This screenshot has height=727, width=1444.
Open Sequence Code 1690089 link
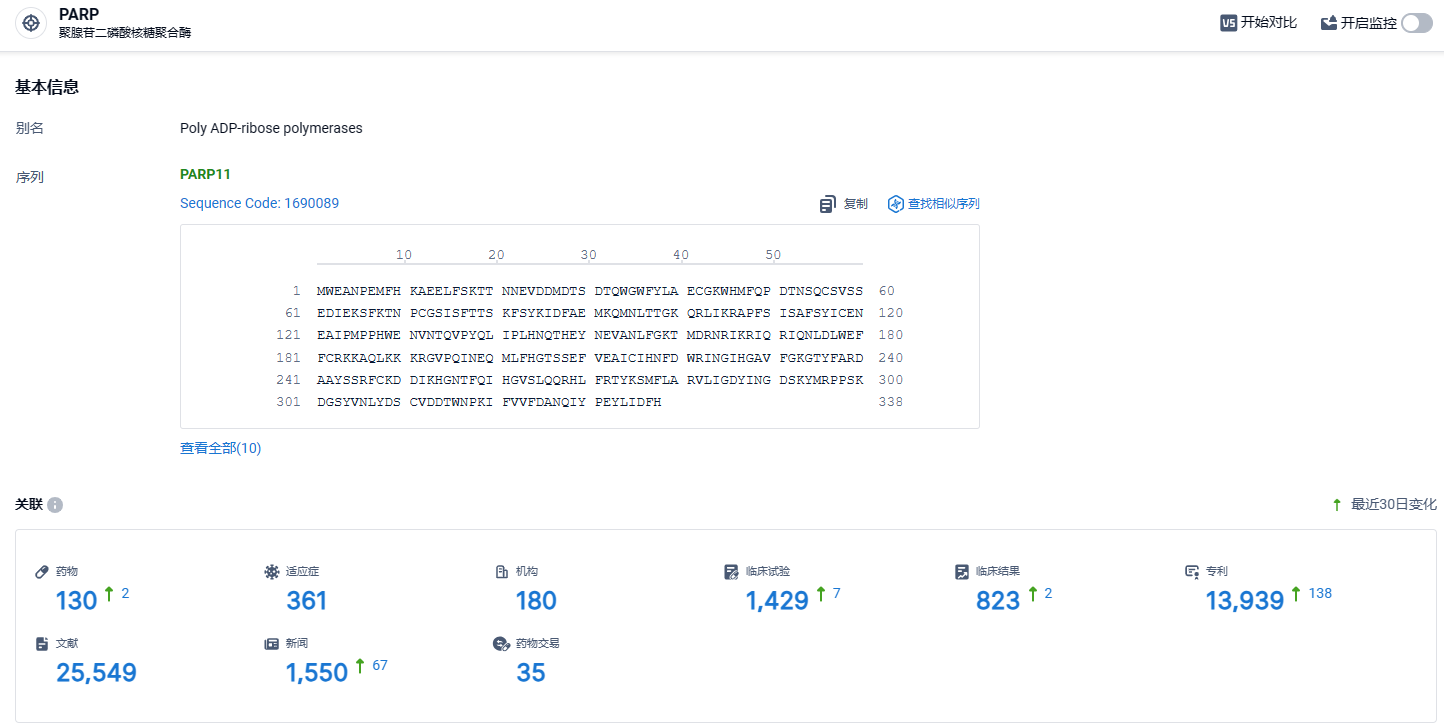(x=259, y=203)
